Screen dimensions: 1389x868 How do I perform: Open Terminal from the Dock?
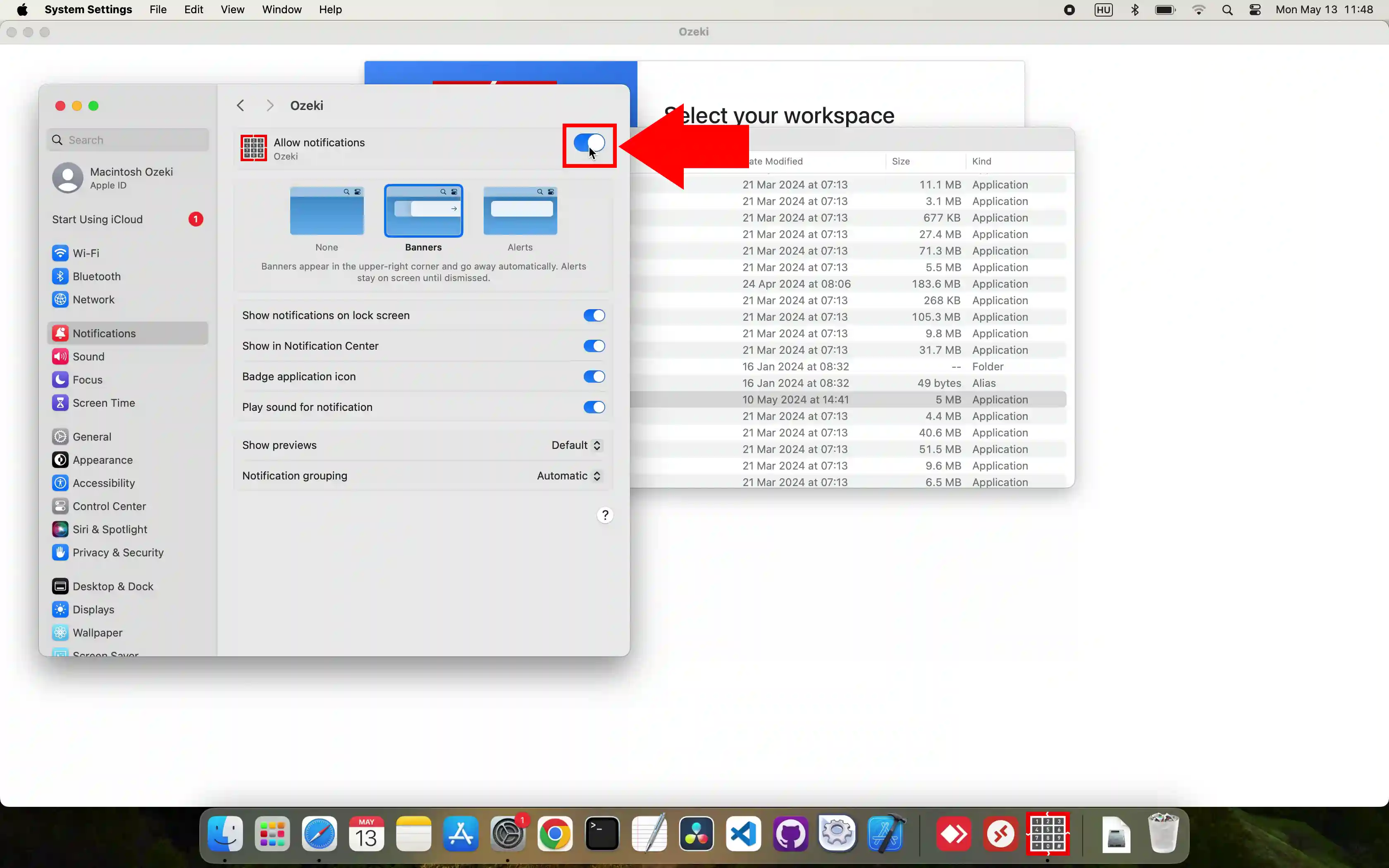click(601, 834)
